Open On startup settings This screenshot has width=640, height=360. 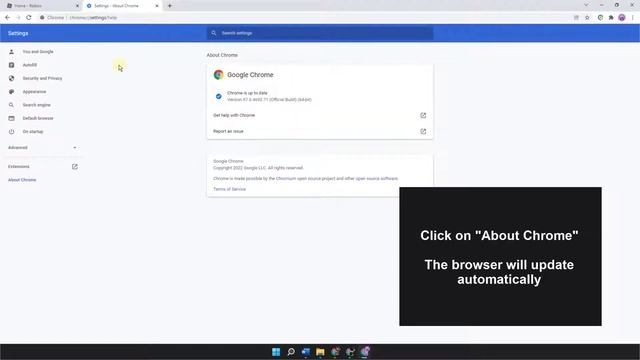tap(33, 132)
